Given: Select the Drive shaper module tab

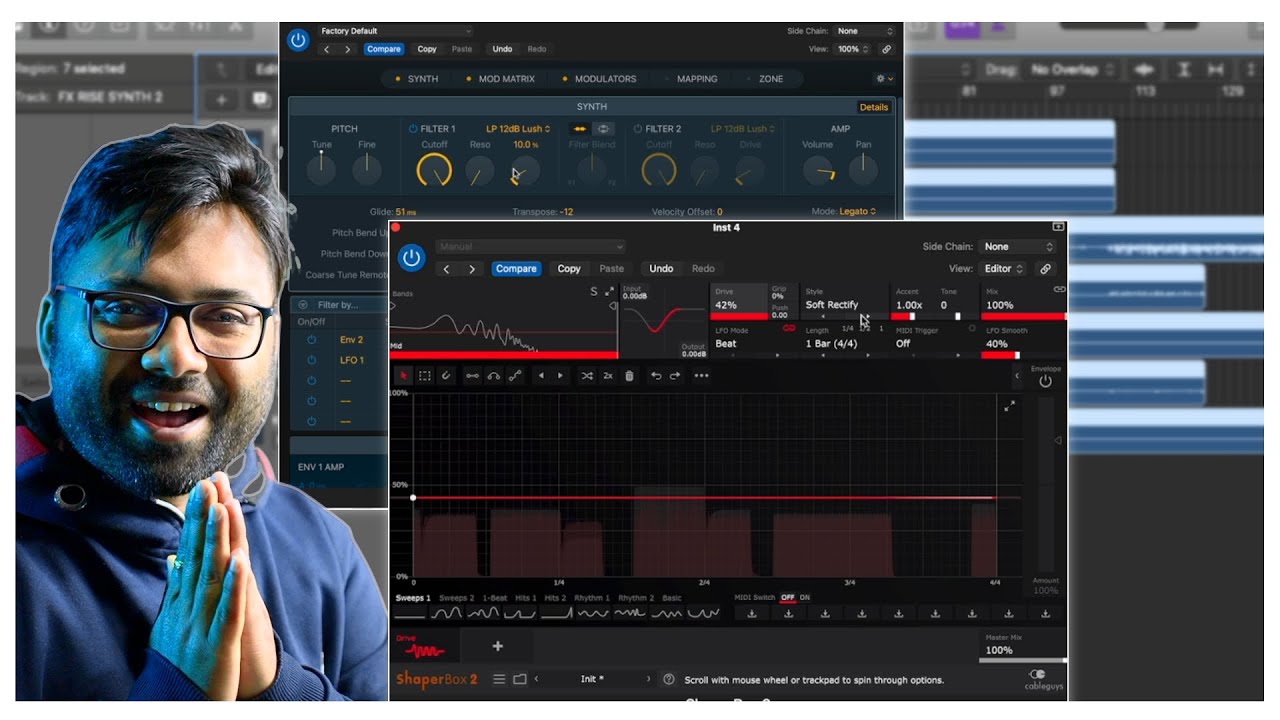Looking at the screenshot, I should tap(425, 646).
